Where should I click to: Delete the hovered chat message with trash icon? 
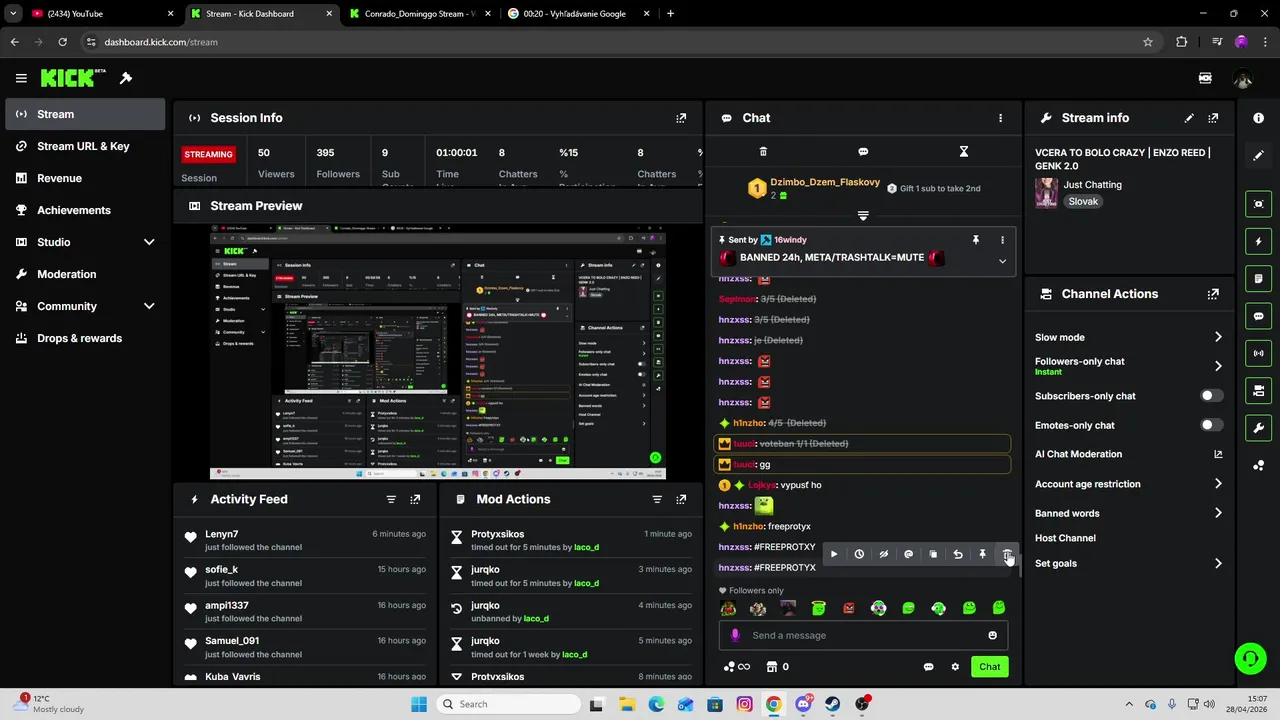tap(1007, 554)
